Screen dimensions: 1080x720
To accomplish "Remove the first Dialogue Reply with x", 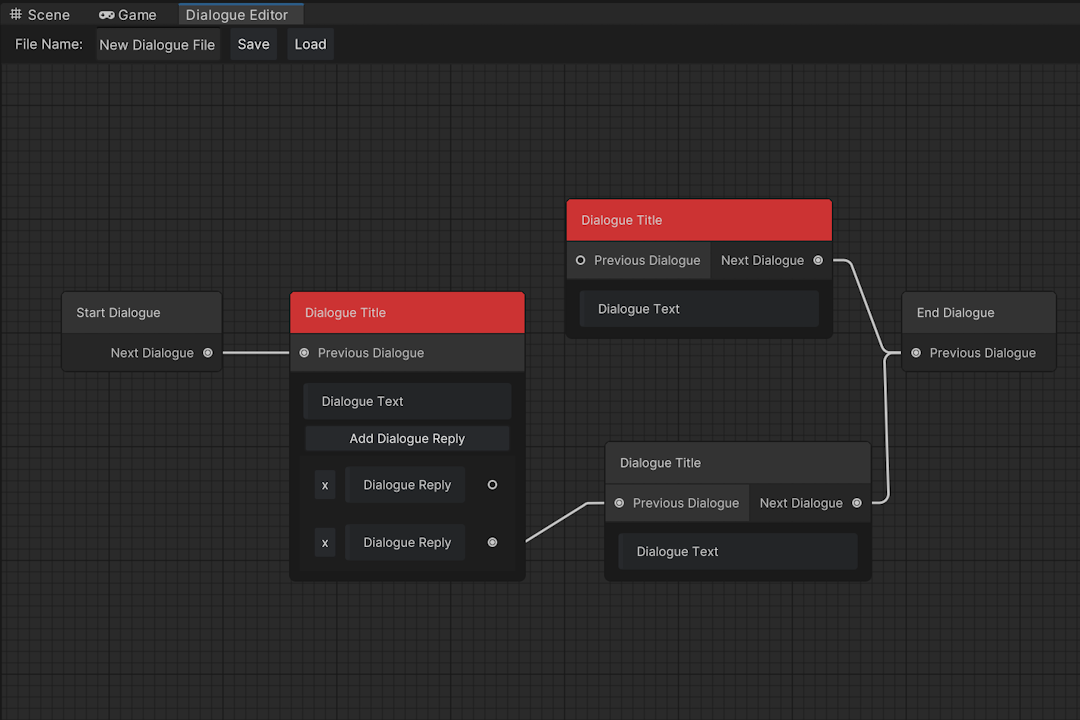I will tap(325, 485).
